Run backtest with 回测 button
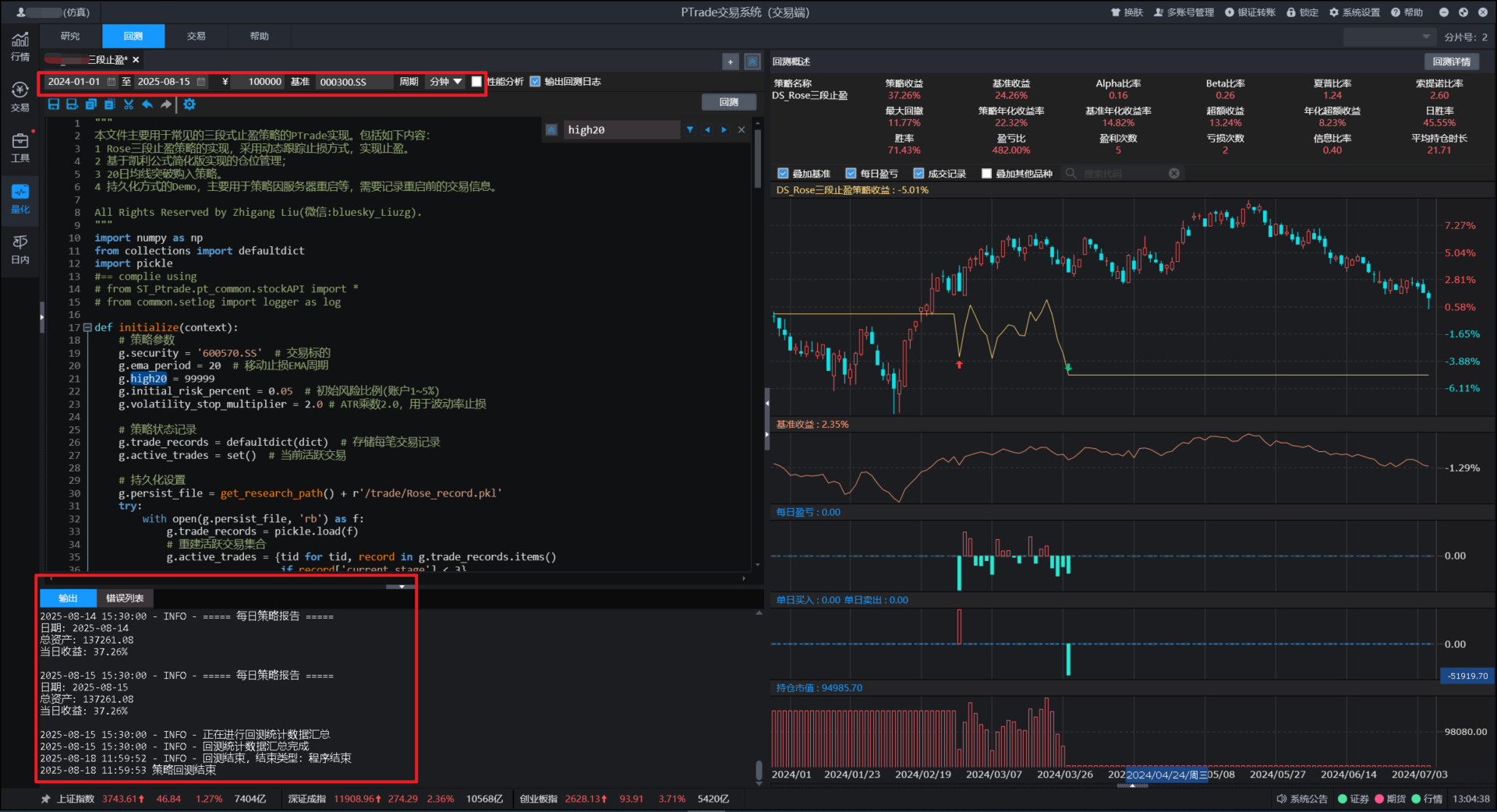1497x812 pixels. 729,102
